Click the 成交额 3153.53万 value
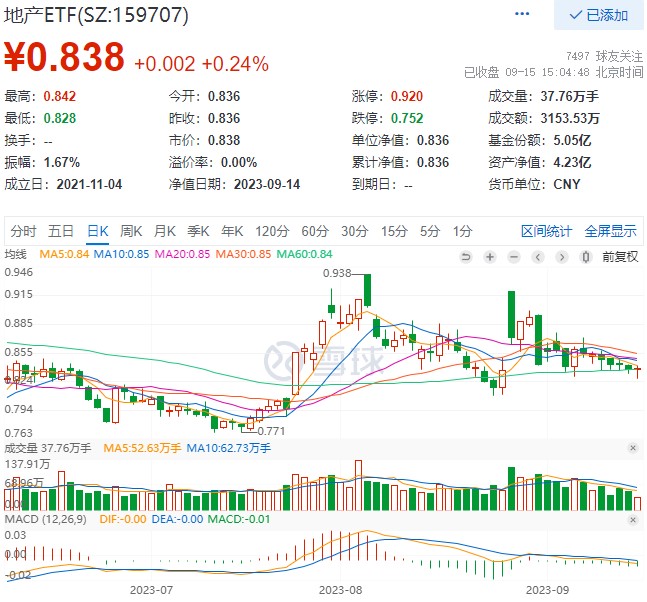Screen dimensions: 647x602 click(x=570, y=118)
